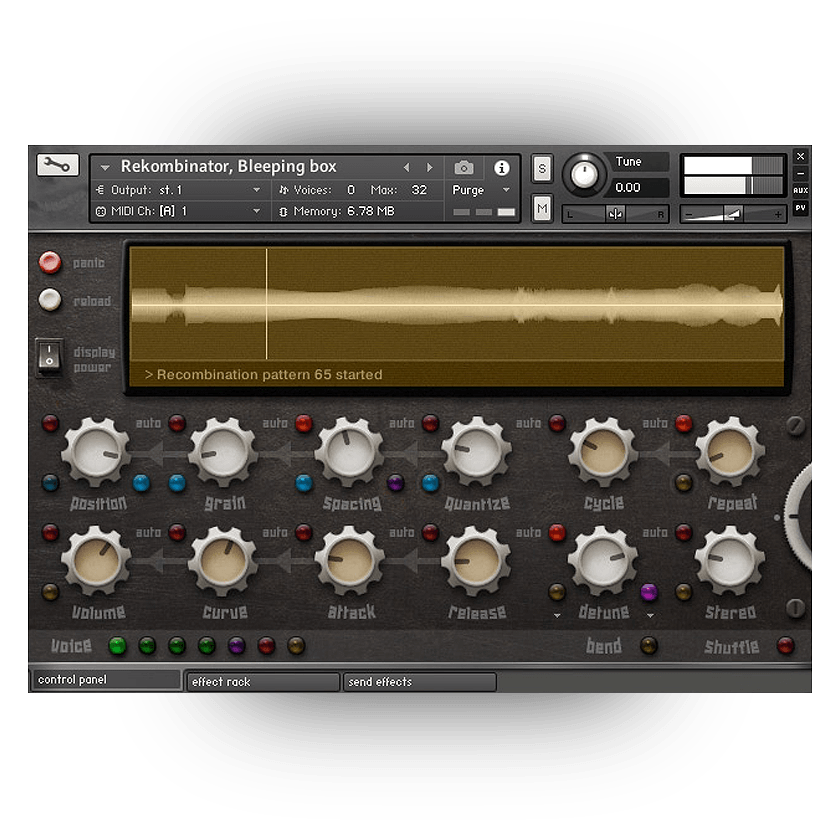Toggle the auto LED next to repeat knob
The width and height of the screenshot is (840, 840).
(x=684, y=423)
